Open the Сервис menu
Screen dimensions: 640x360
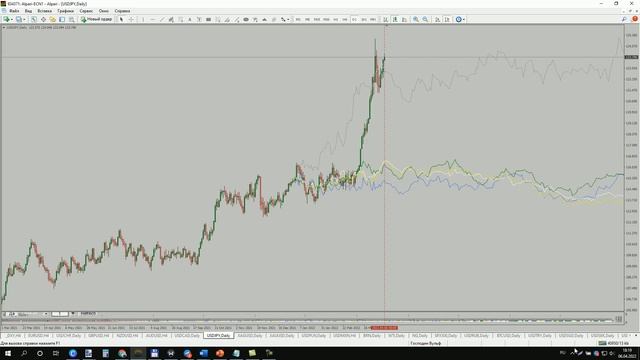86,11
